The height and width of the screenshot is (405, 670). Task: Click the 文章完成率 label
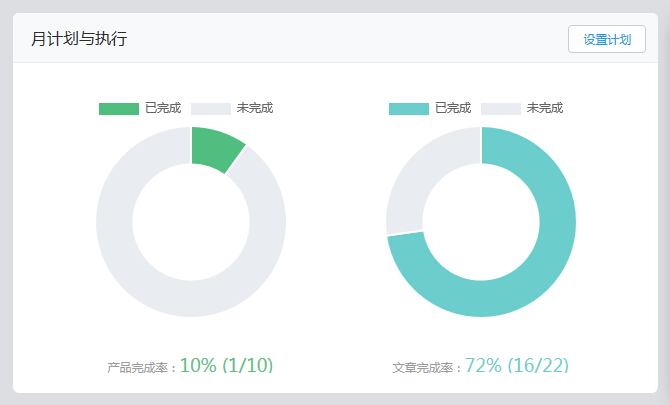point(427,368)
